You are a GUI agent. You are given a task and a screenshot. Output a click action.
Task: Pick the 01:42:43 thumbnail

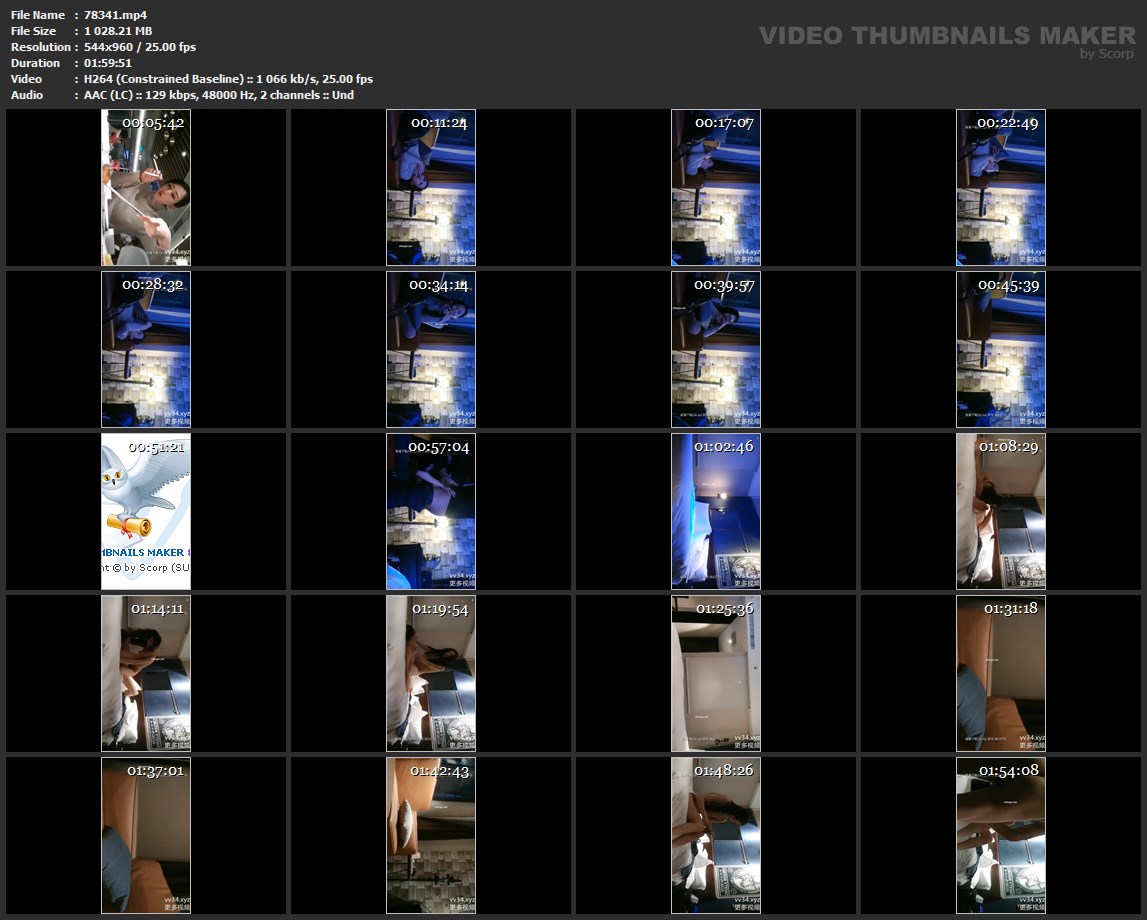point(431,835)
